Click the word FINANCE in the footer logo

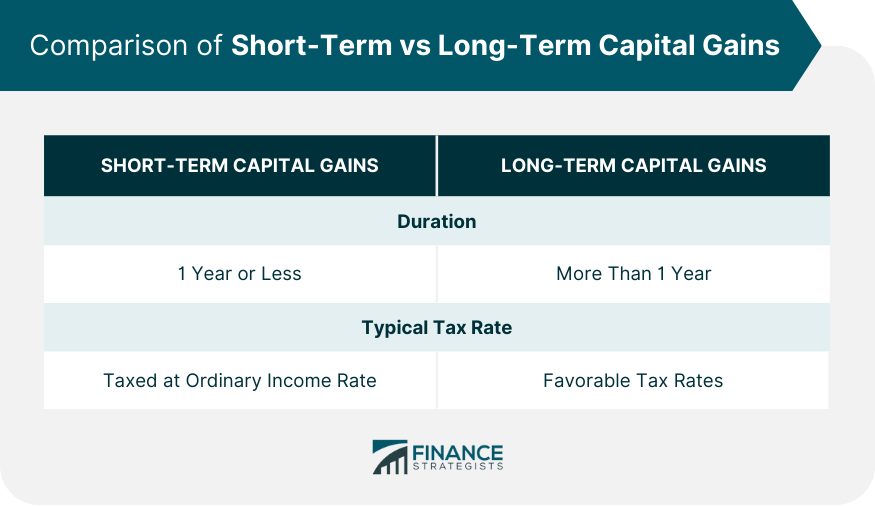point(457,450)
